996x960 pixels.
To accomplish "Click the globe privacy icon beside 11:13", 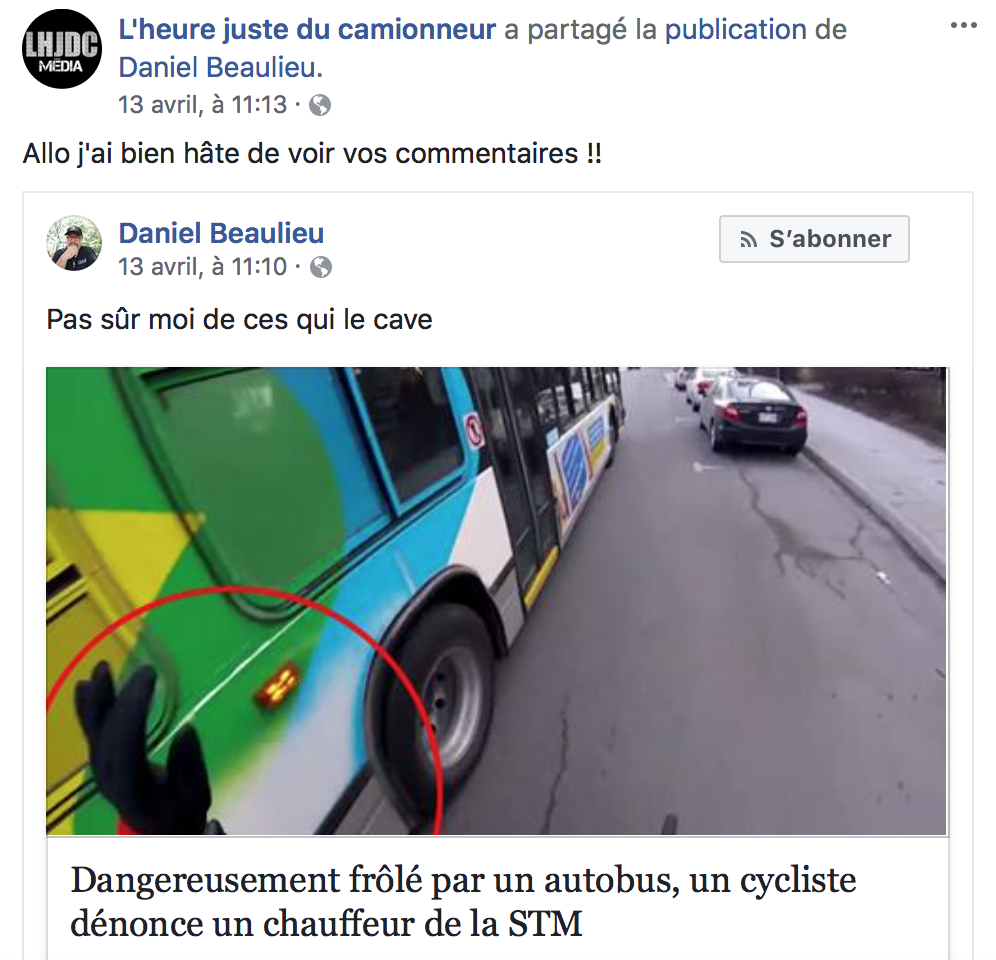I will coord(320,105).
